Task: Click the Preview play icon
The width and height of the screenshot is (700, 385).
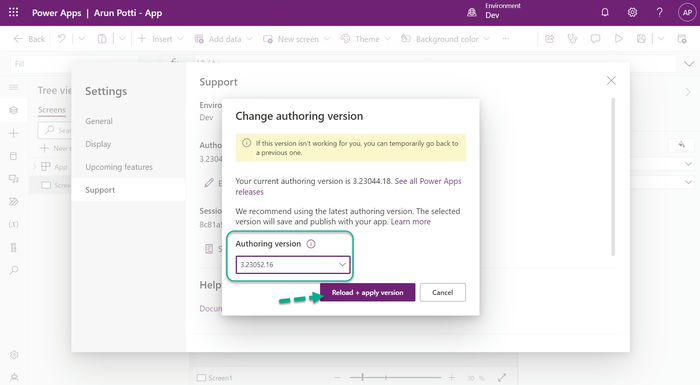Action: point(618,39)
